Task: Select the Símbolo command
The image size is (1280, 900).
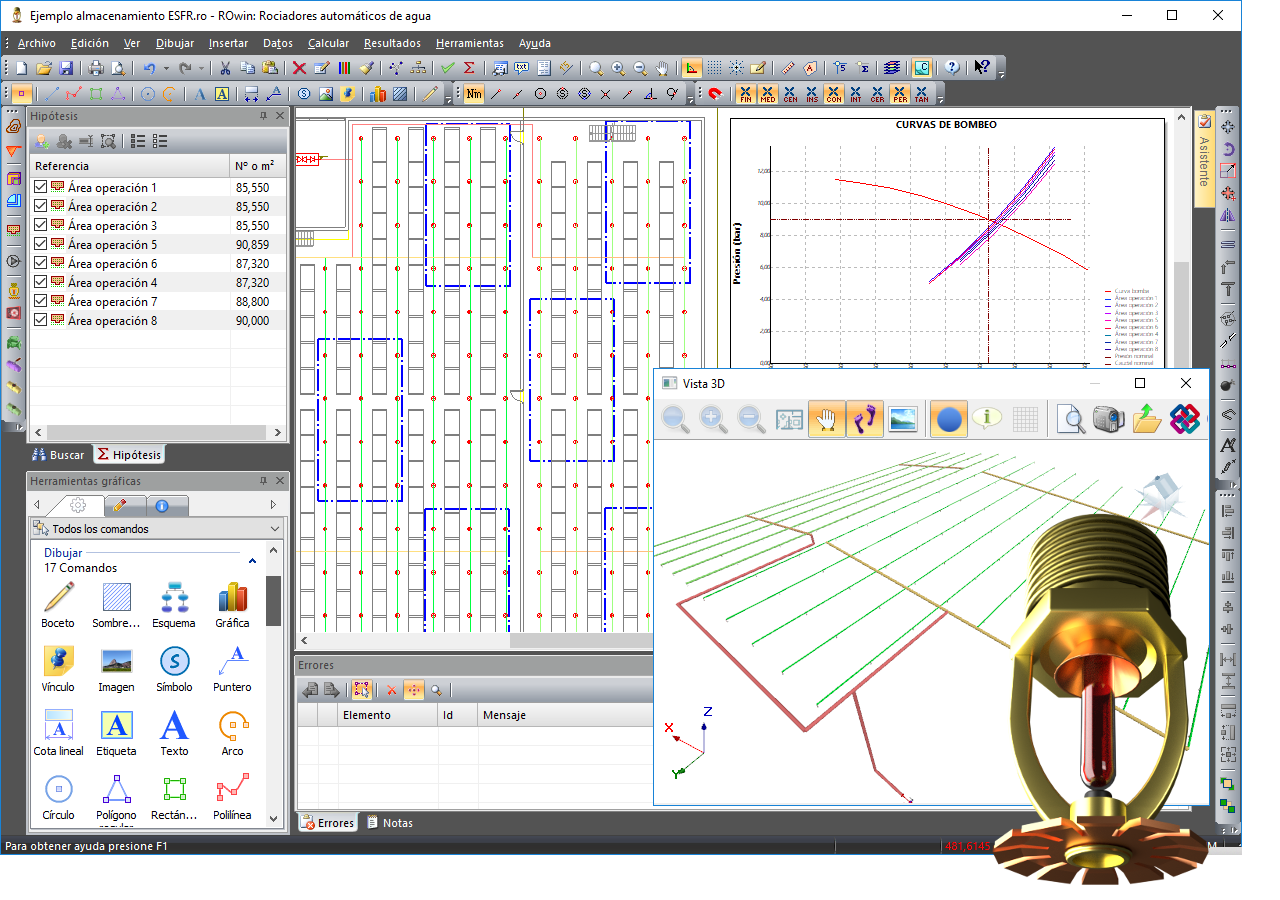Action: (x=174, y=669)
